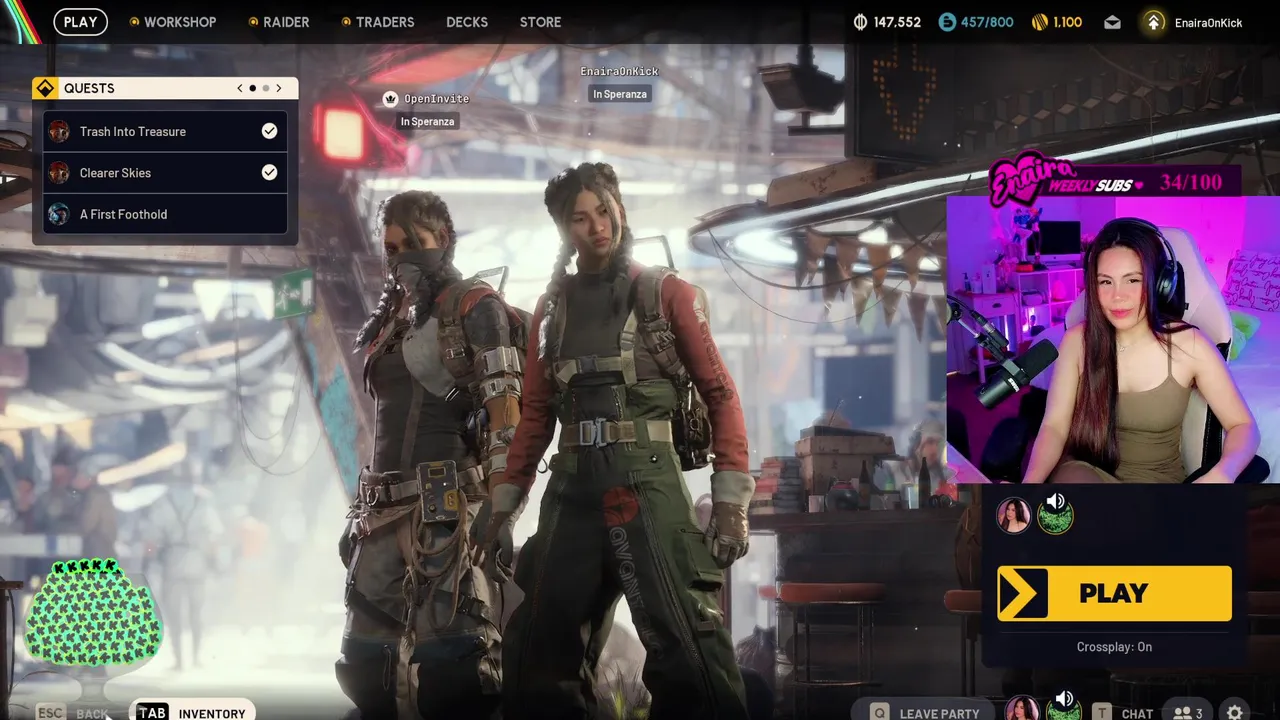
Task: Click the trader portrait beside Trash Into Treasure
Action: point(59,131)
